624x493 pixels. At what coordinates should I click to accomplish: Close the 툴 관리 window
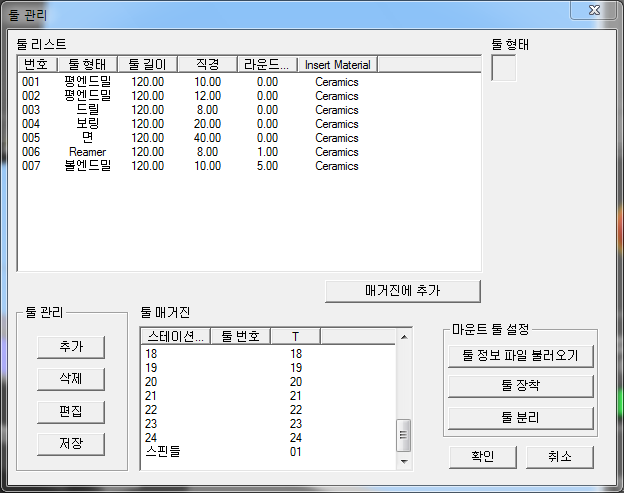point(594,10)
